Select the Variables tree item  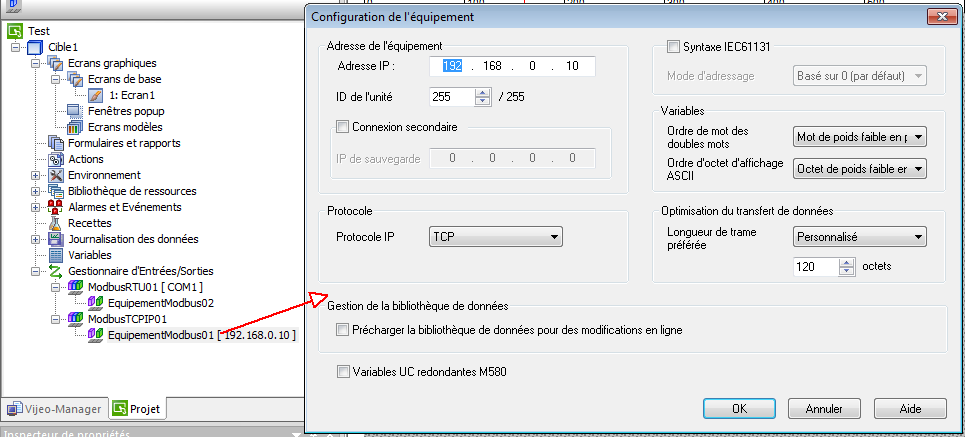[x=90, y=255]
